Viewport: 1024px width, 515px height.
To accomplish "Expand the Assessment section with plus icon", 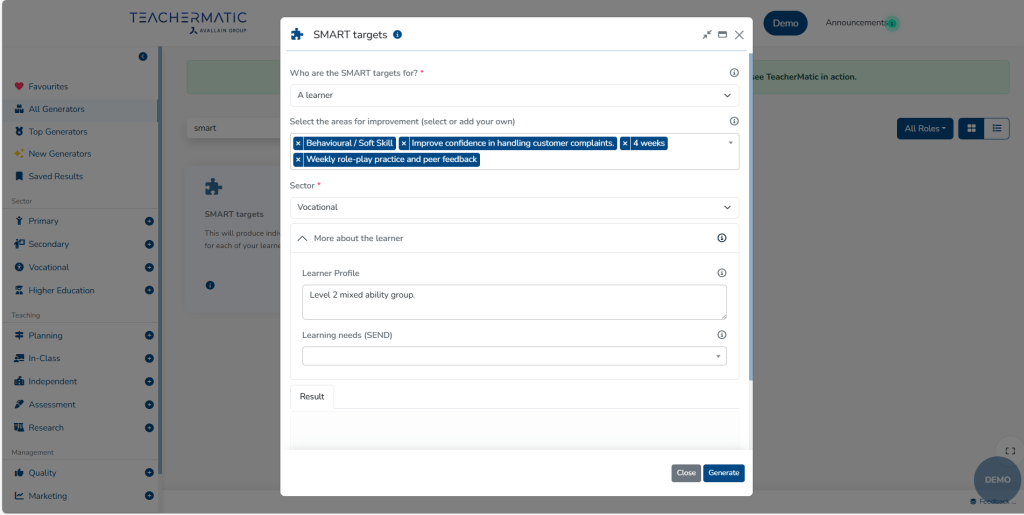I will tap(150, 405).
